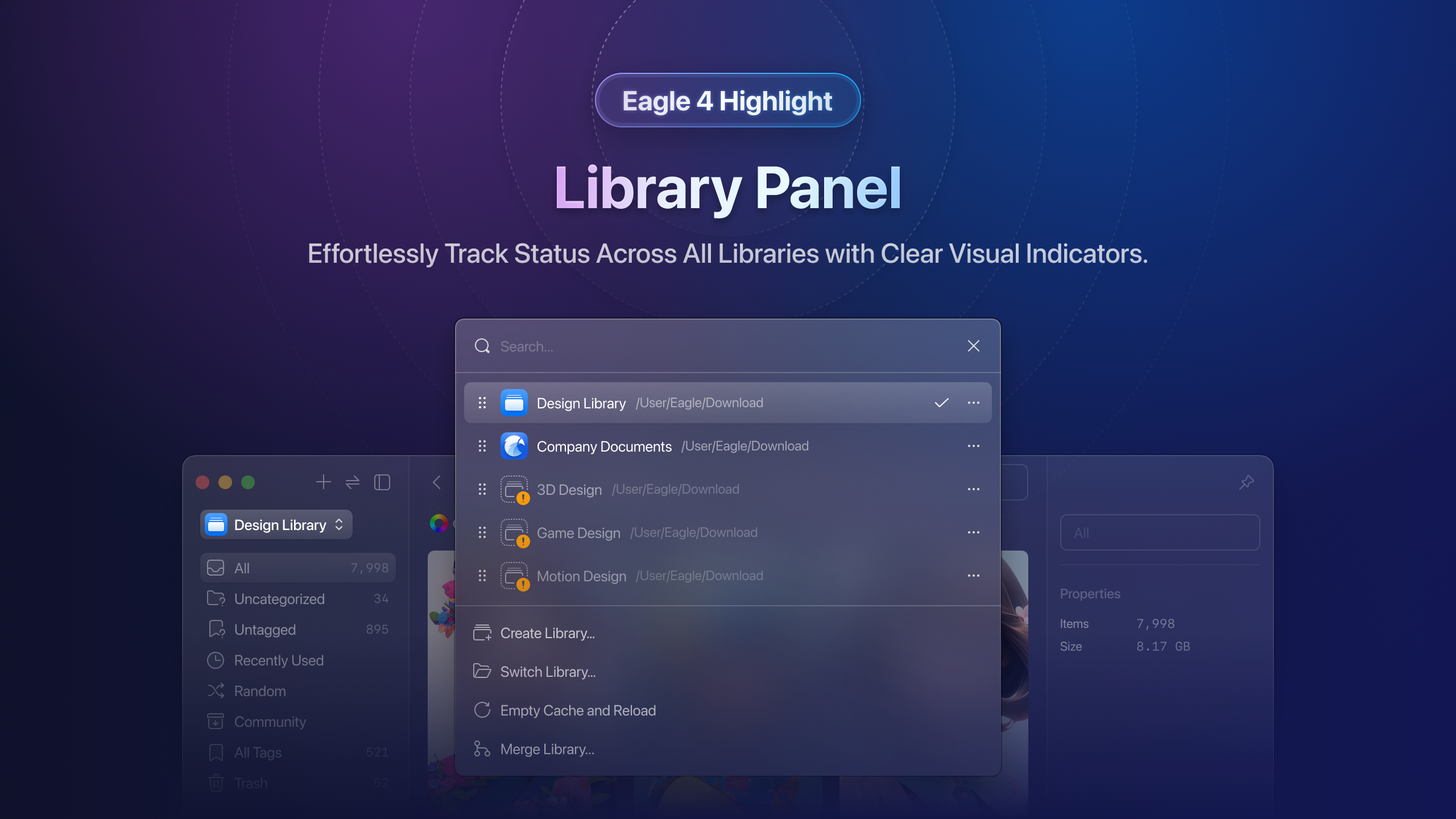This screenshot has width=1456, height=819.
Task: Click the Trash icon in the sidebar
Action: (x=216, y=783)
